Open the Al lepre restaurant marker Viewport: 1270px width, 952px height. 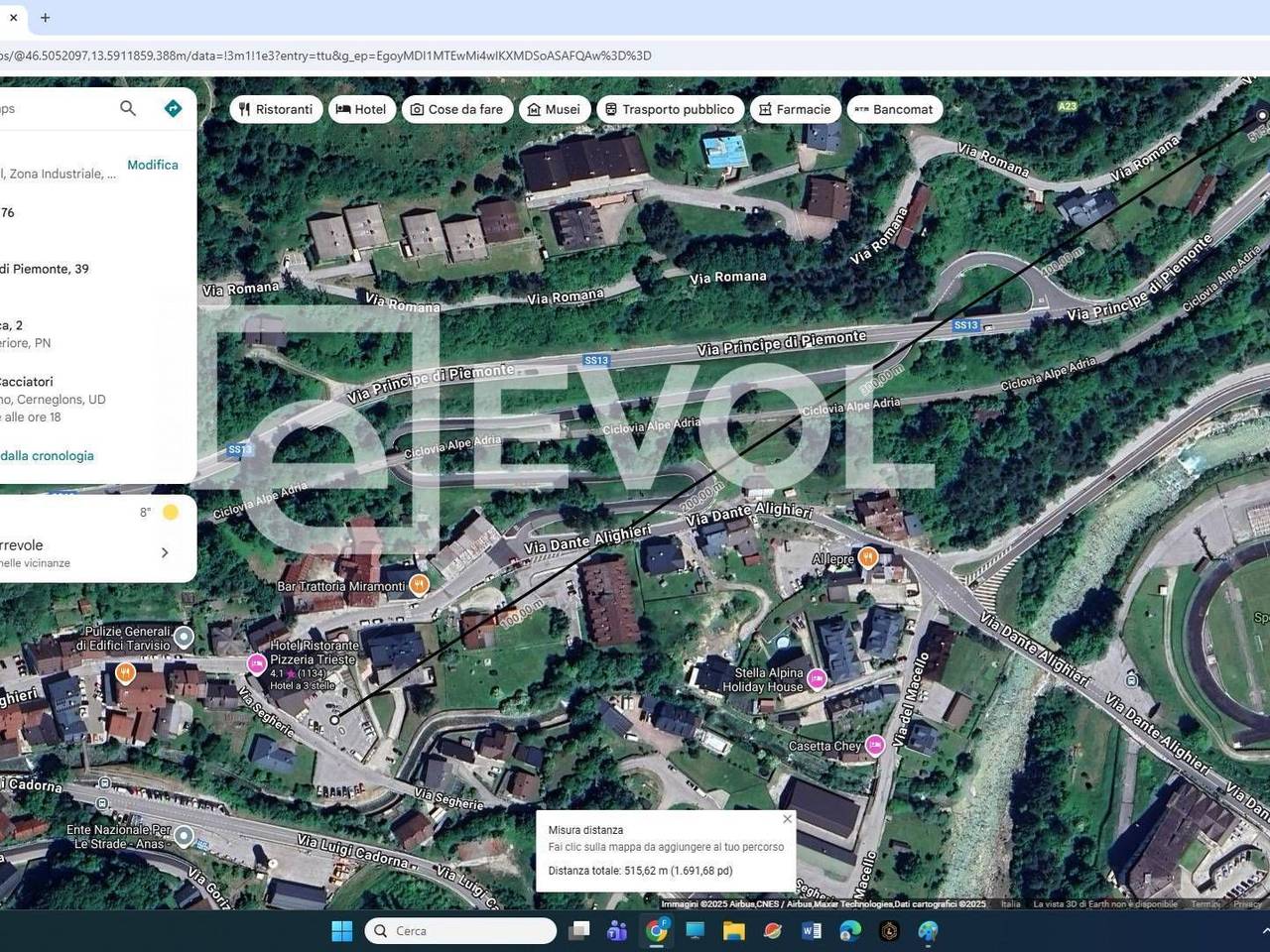867,558
